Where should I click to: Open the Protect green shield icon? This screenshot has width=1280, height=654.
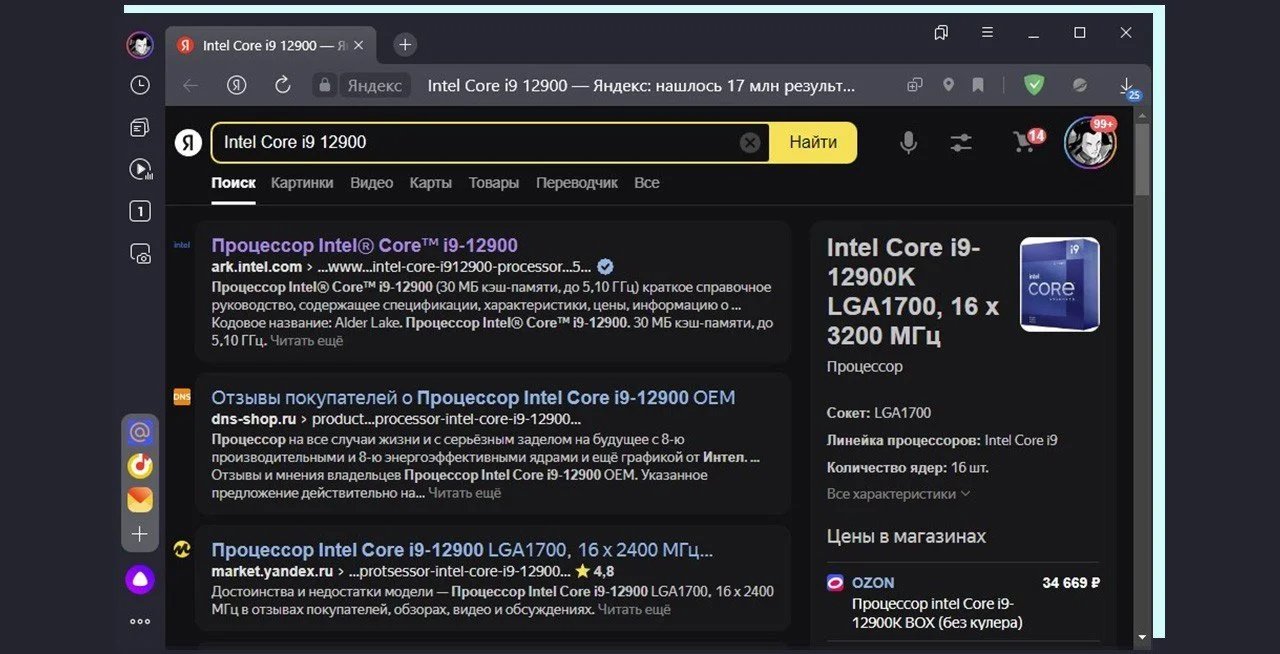[x=1034, y=86]
